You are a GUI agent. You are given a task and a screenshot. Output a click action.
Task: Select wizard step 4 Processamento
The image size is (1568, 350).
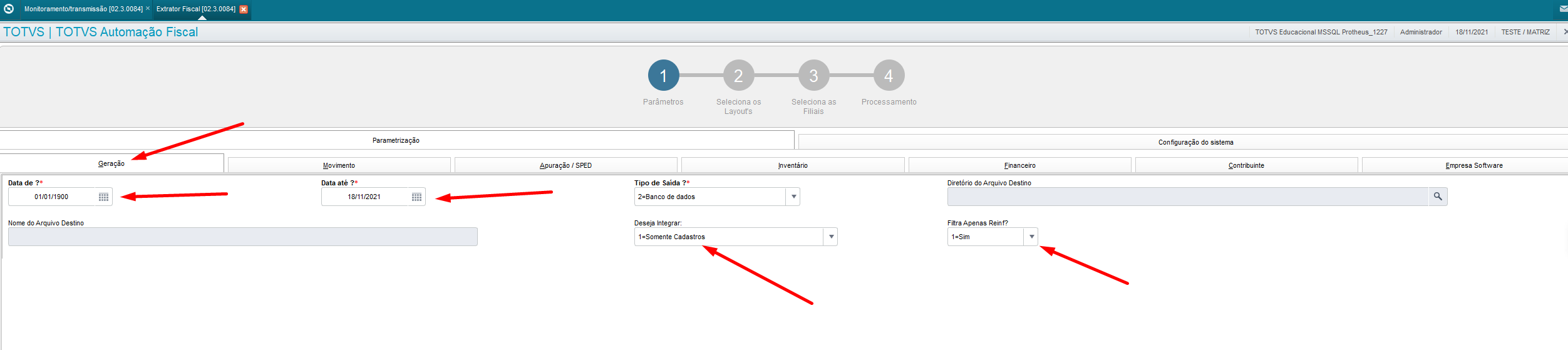click(x=889, y=75)
